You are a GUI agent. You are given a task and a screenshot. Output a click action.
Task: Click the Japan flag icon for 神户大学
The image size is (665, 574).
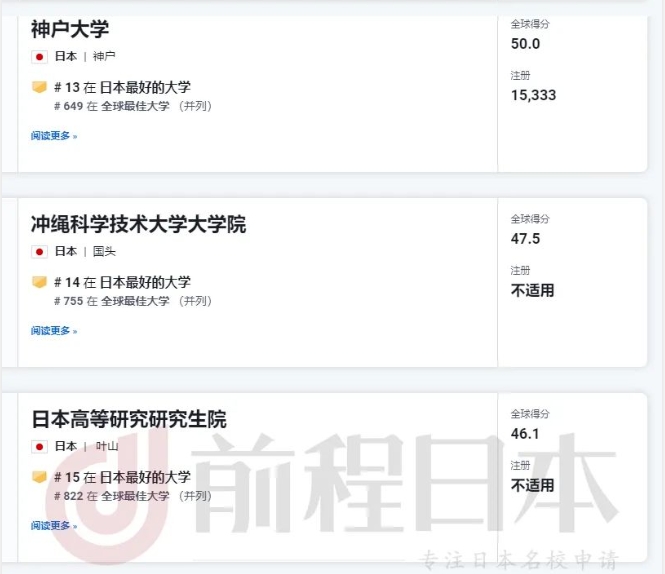coord(39,57)
